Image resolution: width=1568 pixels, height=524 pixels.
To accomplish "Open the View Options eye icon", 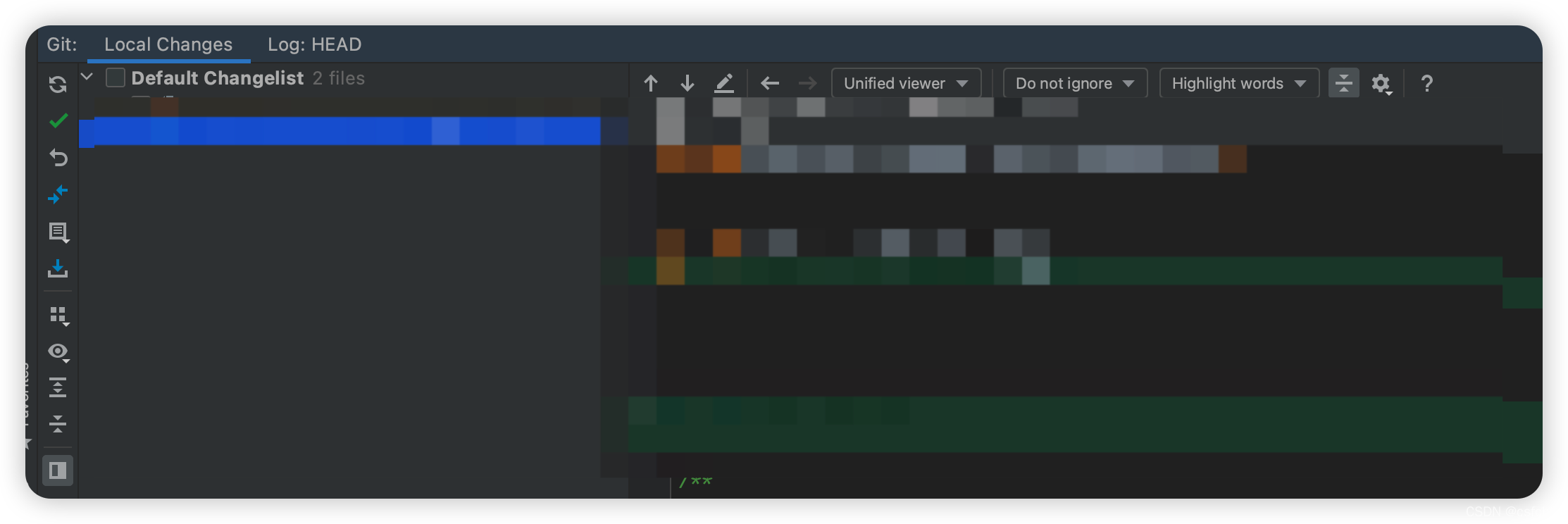I will pyautogui.click(x=58, y=352).
